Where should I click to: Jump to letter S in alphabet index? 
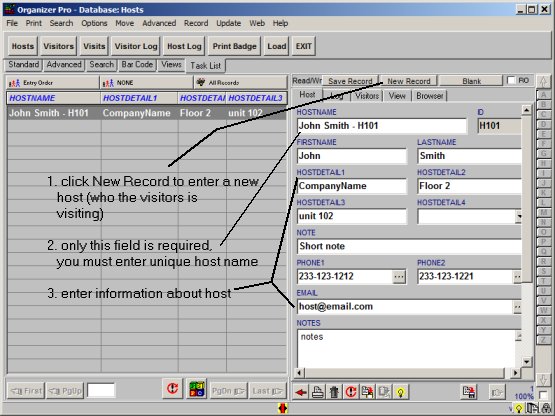coord(543,271)
